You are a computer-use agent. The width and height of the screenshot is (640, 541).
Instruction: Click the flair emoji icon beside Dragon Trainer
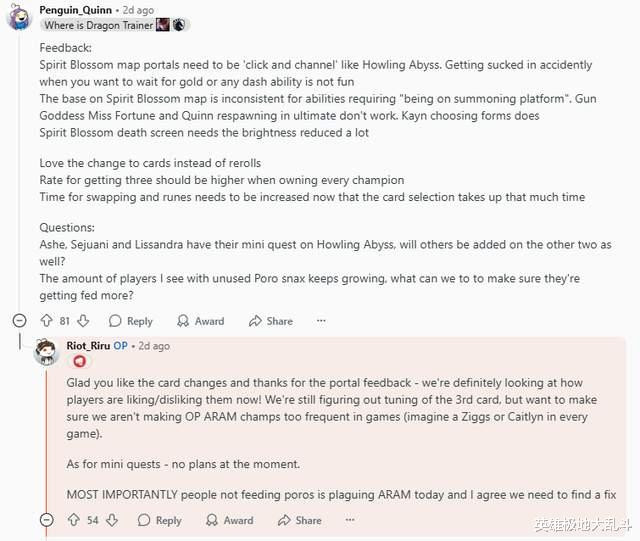(162, 25)
